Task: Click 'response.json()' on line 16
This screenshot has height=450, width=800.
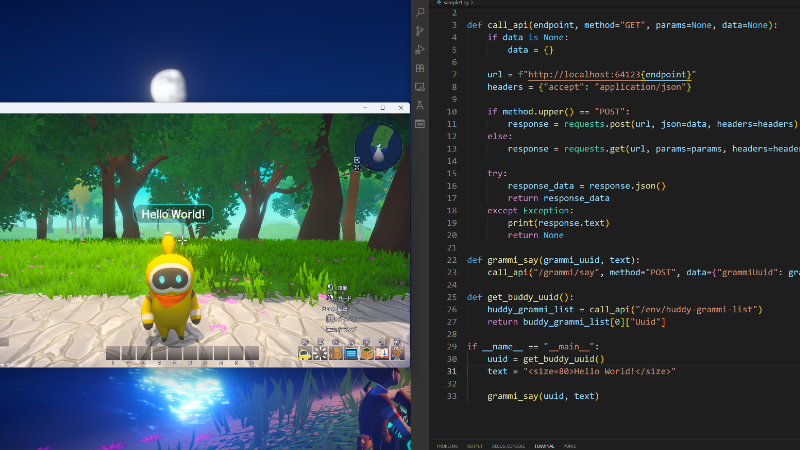Action: (x=628, y=186)
